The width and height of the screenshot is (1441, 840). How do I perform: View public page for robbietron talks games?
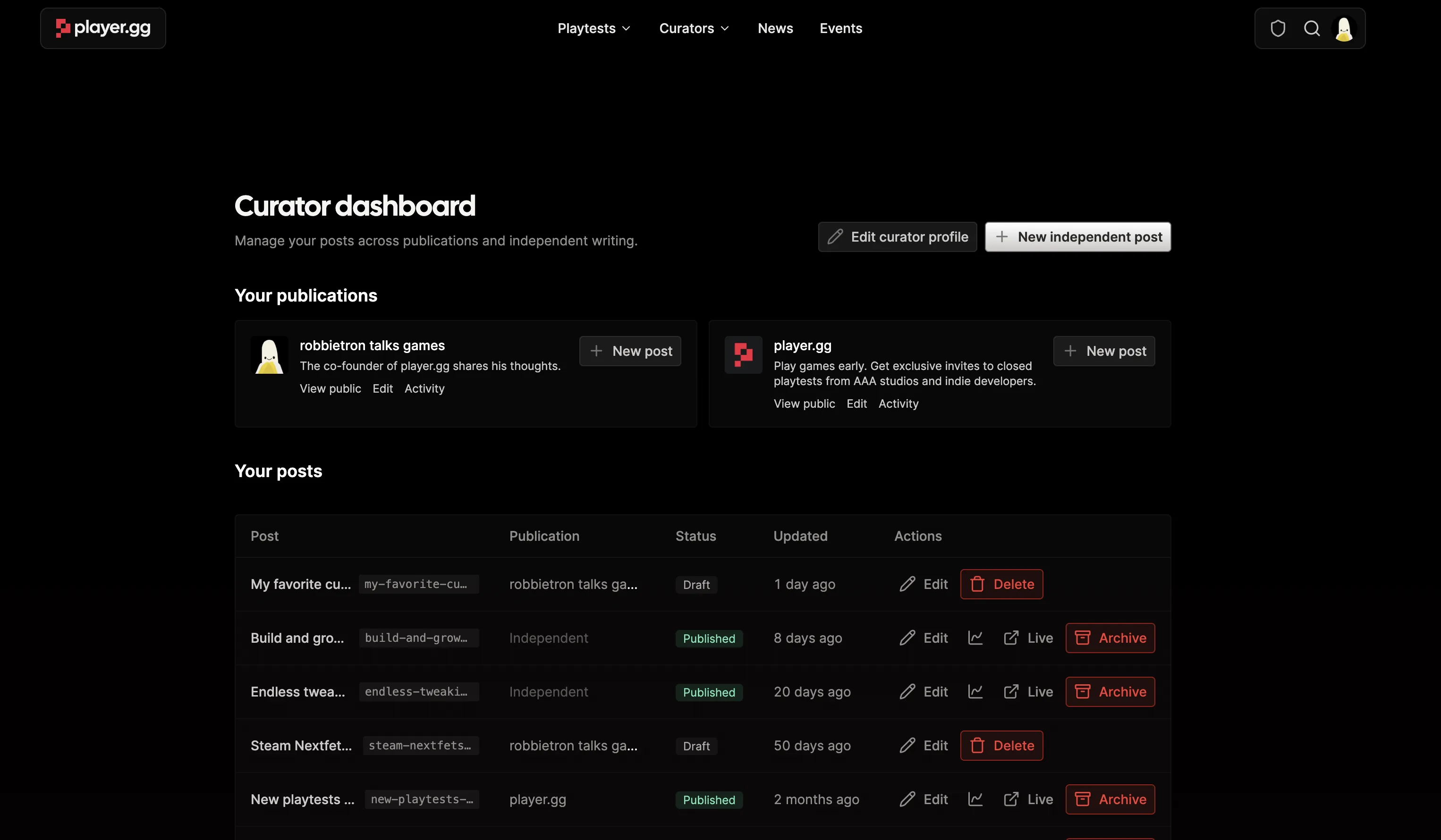[x=331, y=388]
